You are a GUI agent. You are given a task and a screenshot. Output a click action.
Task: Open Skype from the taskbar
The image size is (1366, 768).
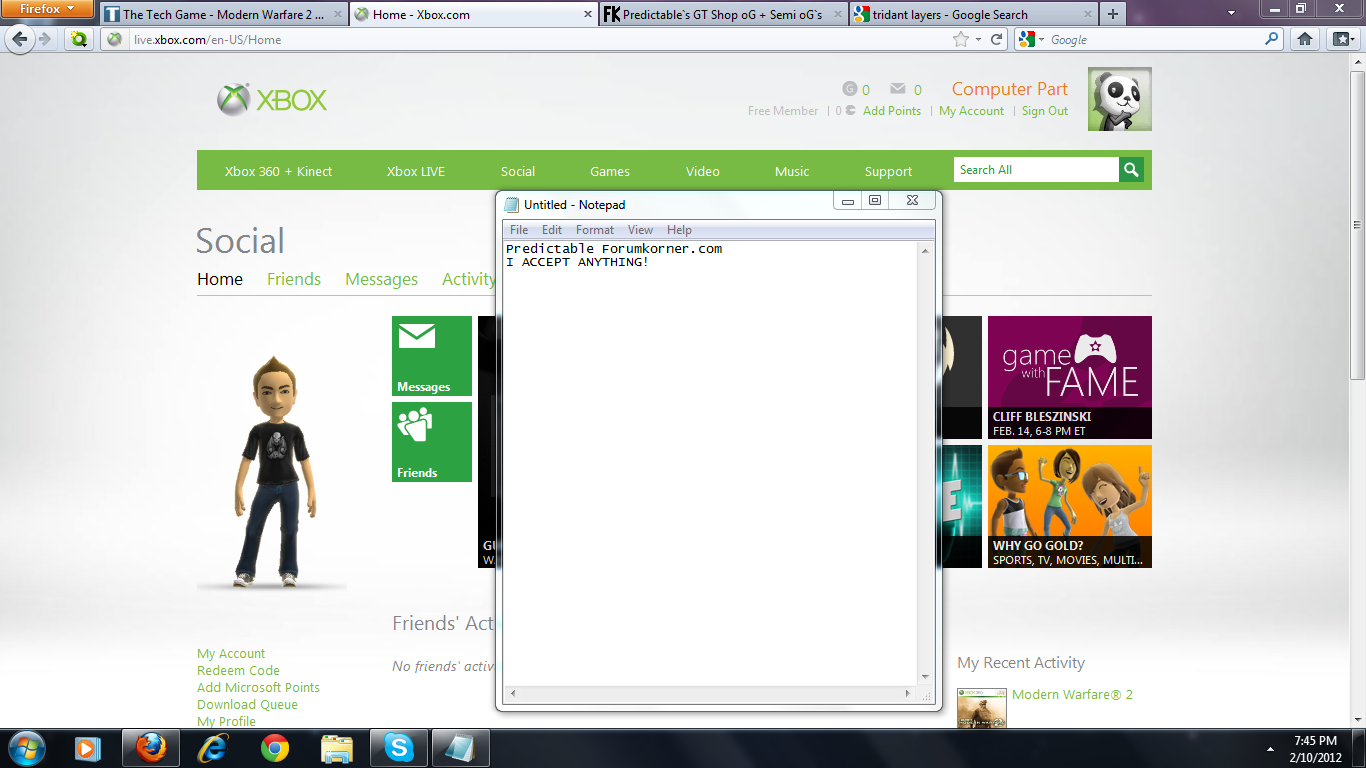point(399,748)
